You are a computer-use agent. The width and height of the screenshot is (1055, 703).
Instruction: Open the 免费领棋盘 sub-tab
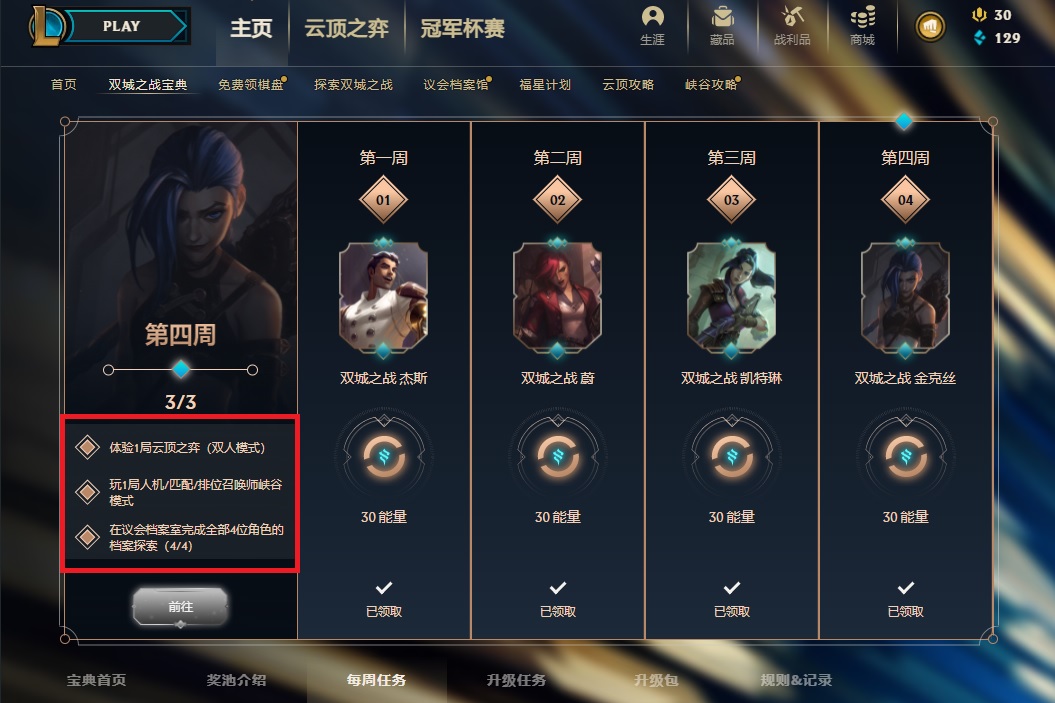coord(251,85)
